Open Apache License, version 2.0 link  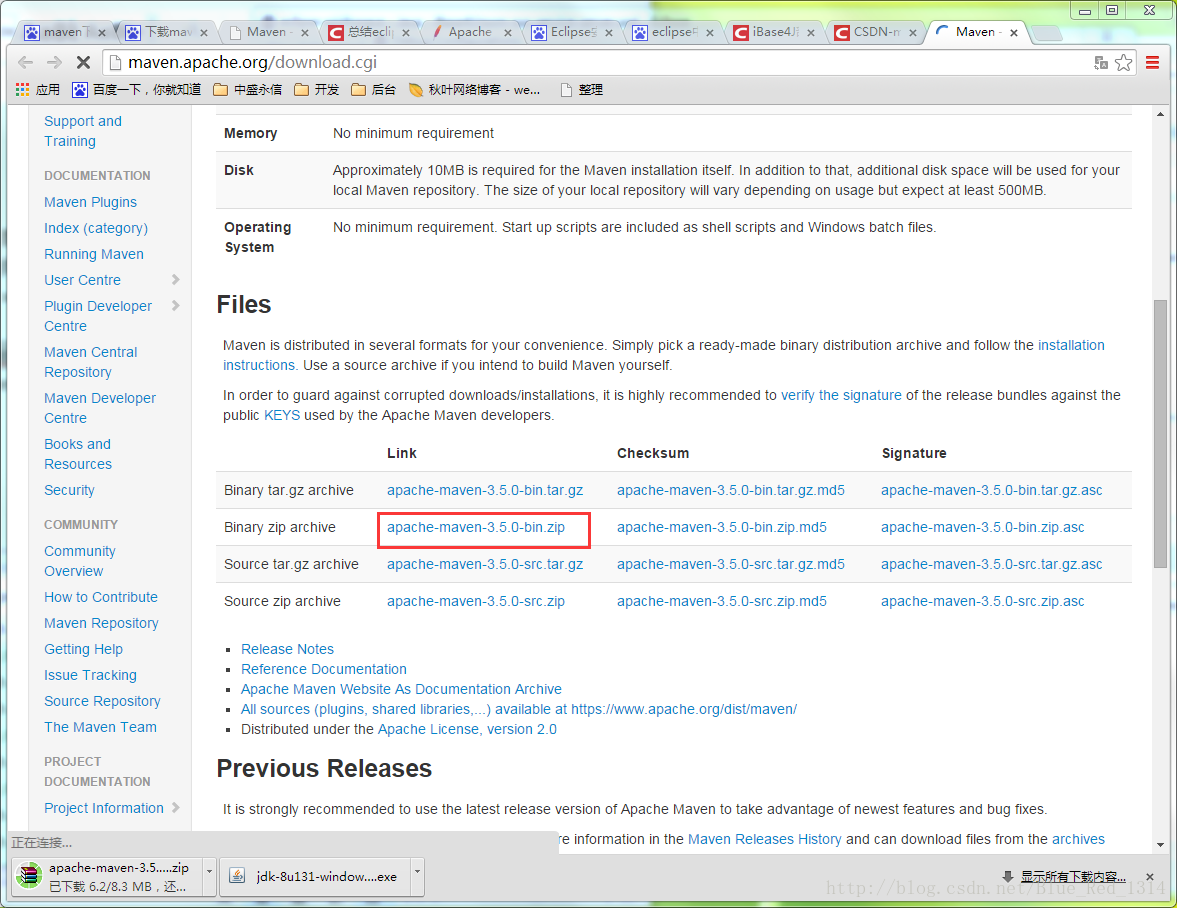tap(467, 729)
